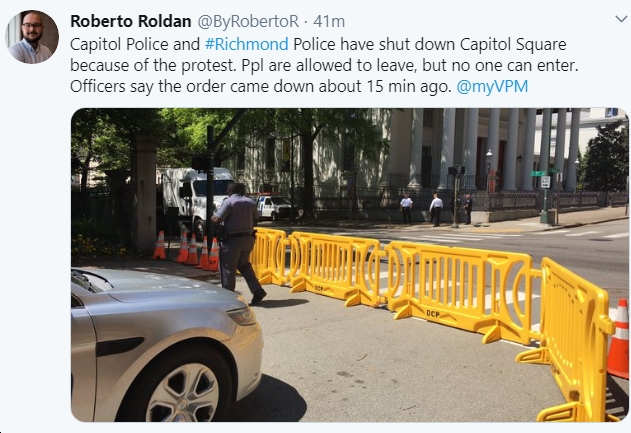This screenshot has width=631, height=433.
Task: Open the @ByRobertoR handle link
Action: click(x=248, y=22)
